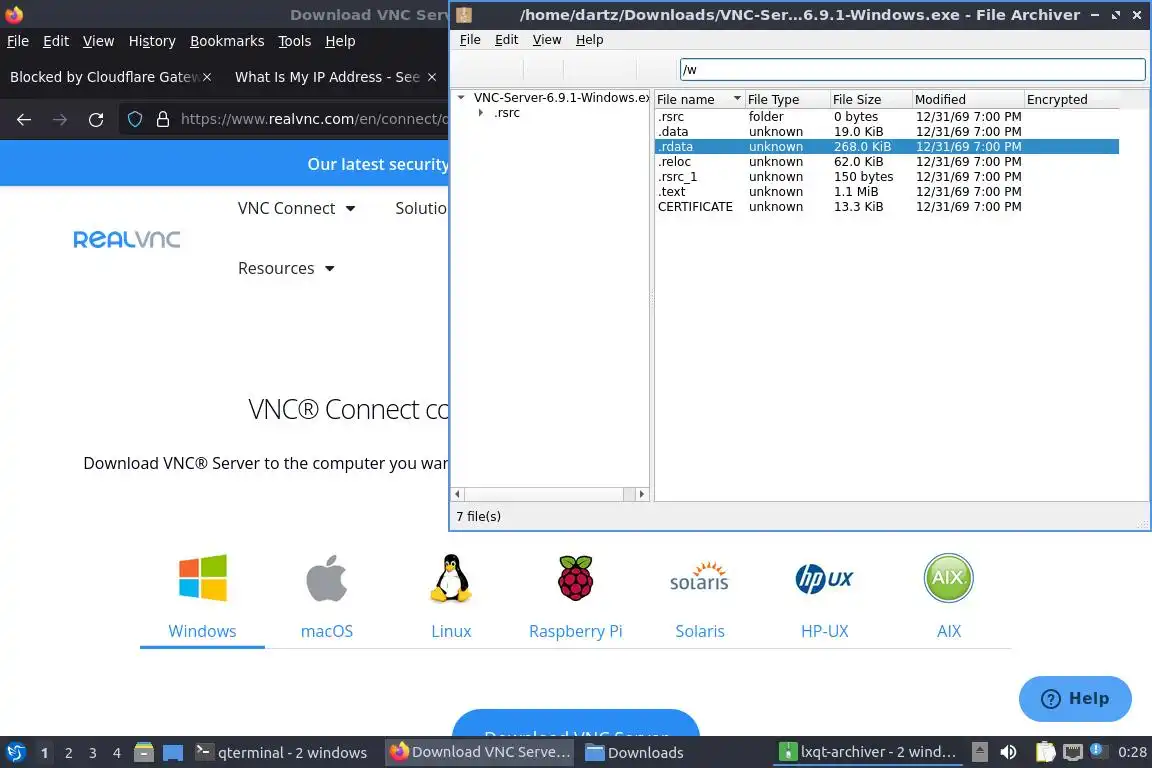Switch to workspace 3
Viewport: 1152px width, 768px height.
(93, 753)
